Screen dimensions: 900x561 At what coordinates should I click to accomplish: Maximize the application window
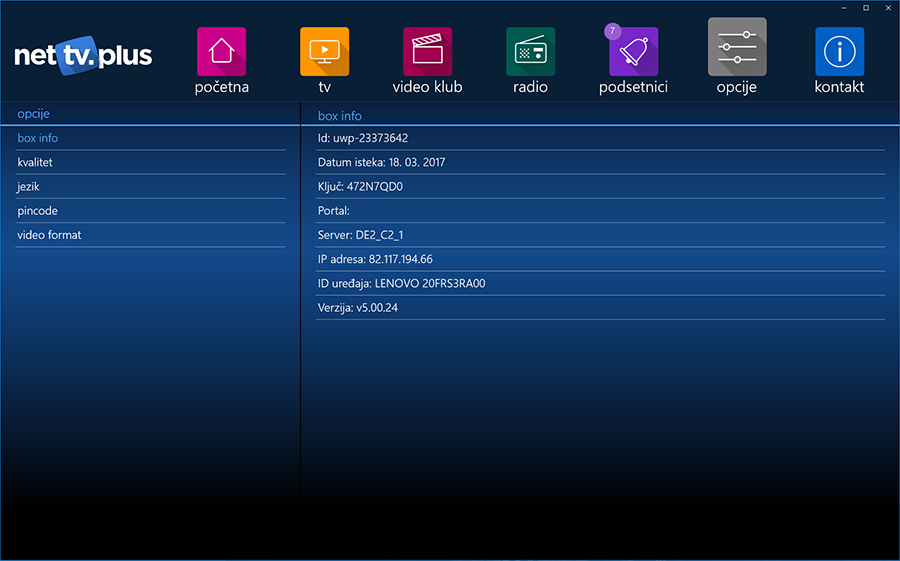tap(866, 8)
